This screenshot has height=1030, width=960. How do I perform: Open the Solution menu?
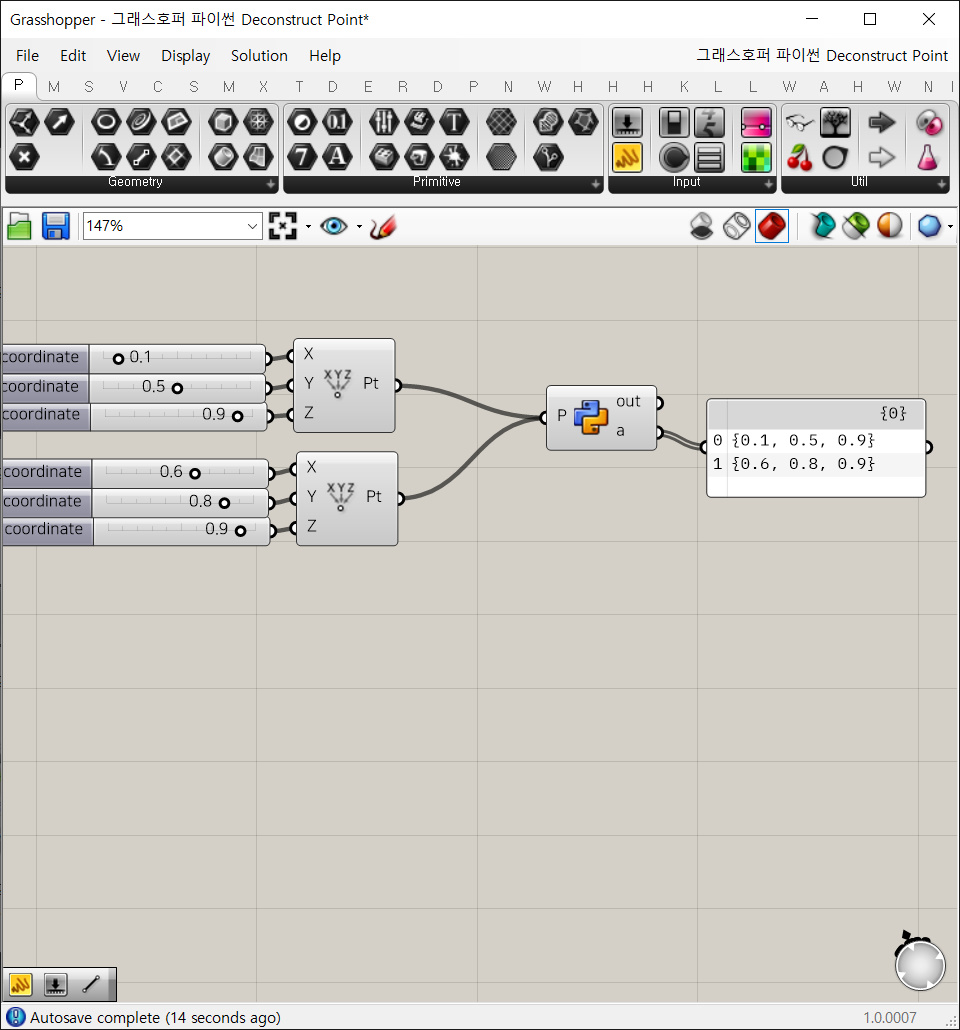(x=260, y=56)
